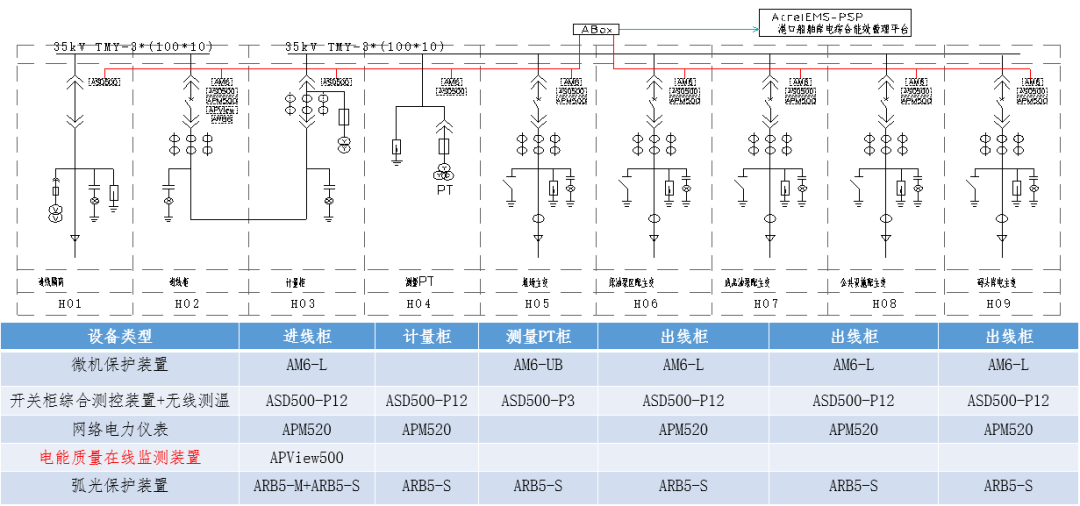Select the ASD500 tag in cabinet H01

click(x=104, y=82)
